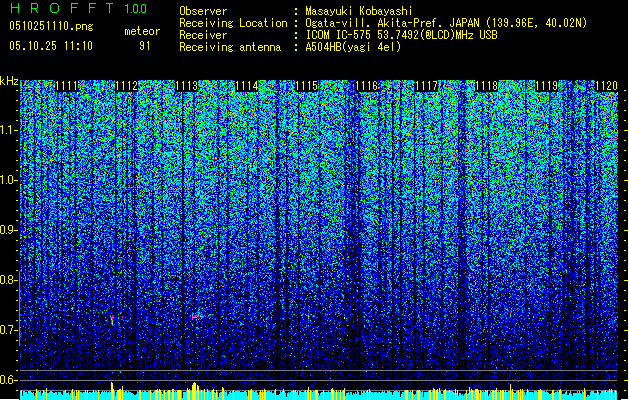The height and width of the screenshot is (400, 629).
Task: Click time marker 1117
Action: pos(426,86)
